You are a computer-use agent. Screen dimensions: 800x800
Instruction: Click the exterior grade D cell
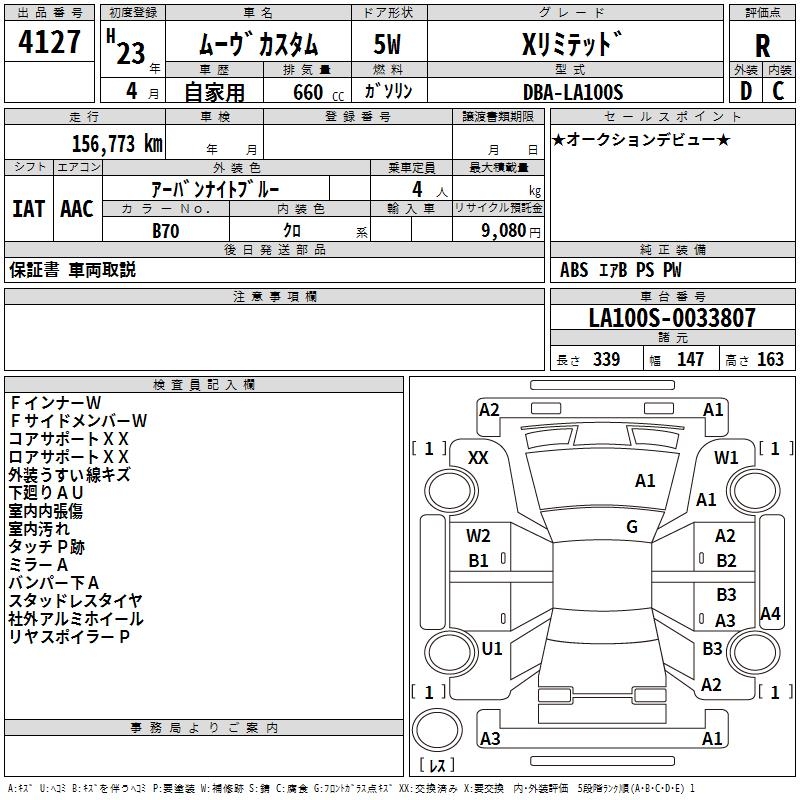click(745, 91)
